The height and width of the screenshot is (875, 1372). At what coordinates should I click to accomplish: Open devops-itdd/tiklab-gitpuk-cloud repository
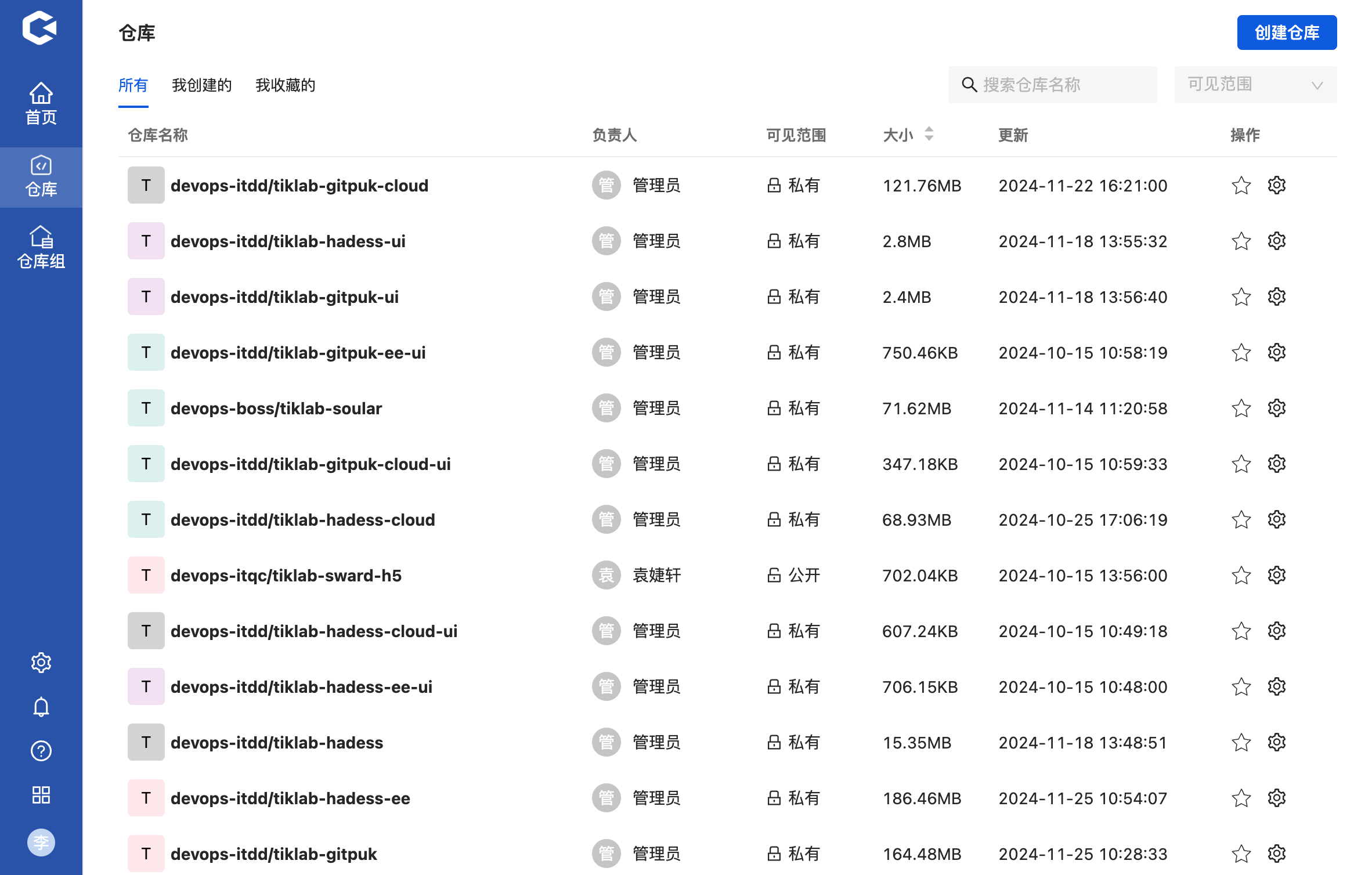click(x=299, y=186)
